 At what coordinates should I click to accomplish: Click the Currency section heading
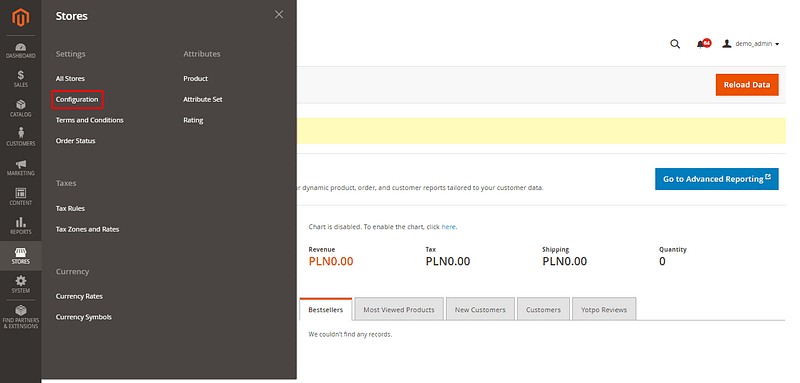pyautogui.click(x=72, y=272)
